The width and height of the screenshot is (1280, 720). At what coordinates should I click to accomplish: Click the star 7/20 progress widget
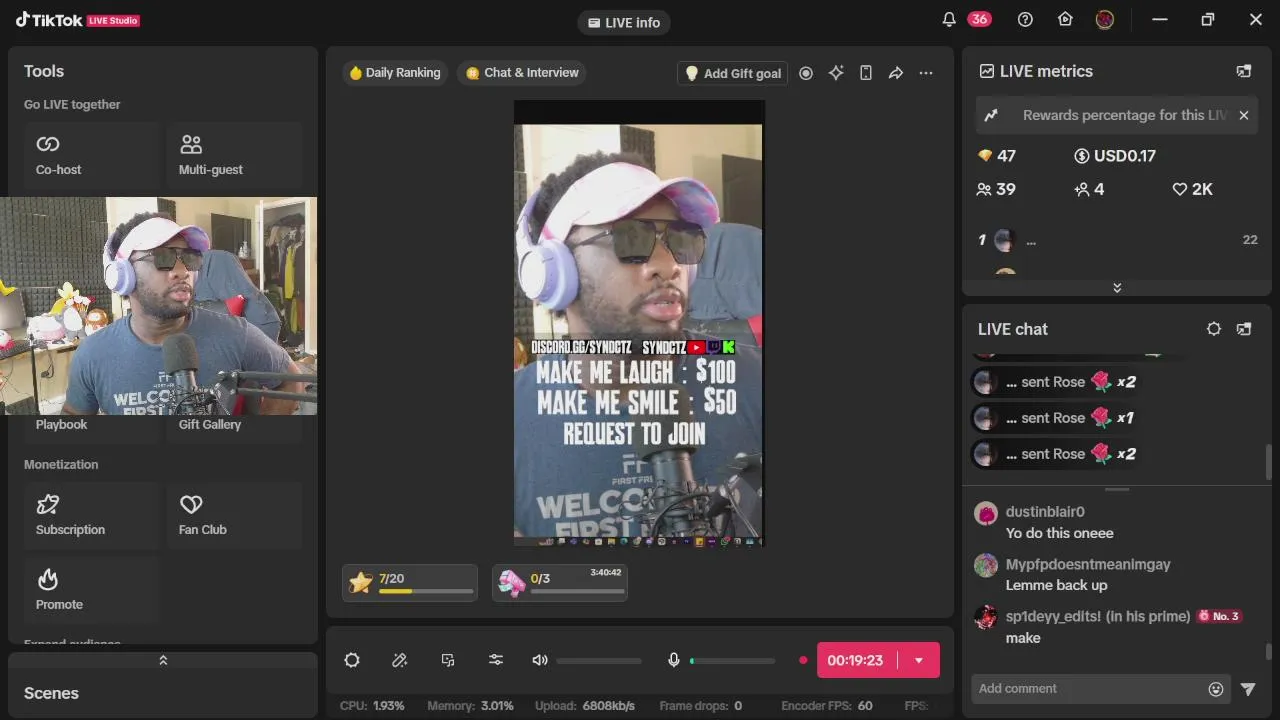click(410, 583)
